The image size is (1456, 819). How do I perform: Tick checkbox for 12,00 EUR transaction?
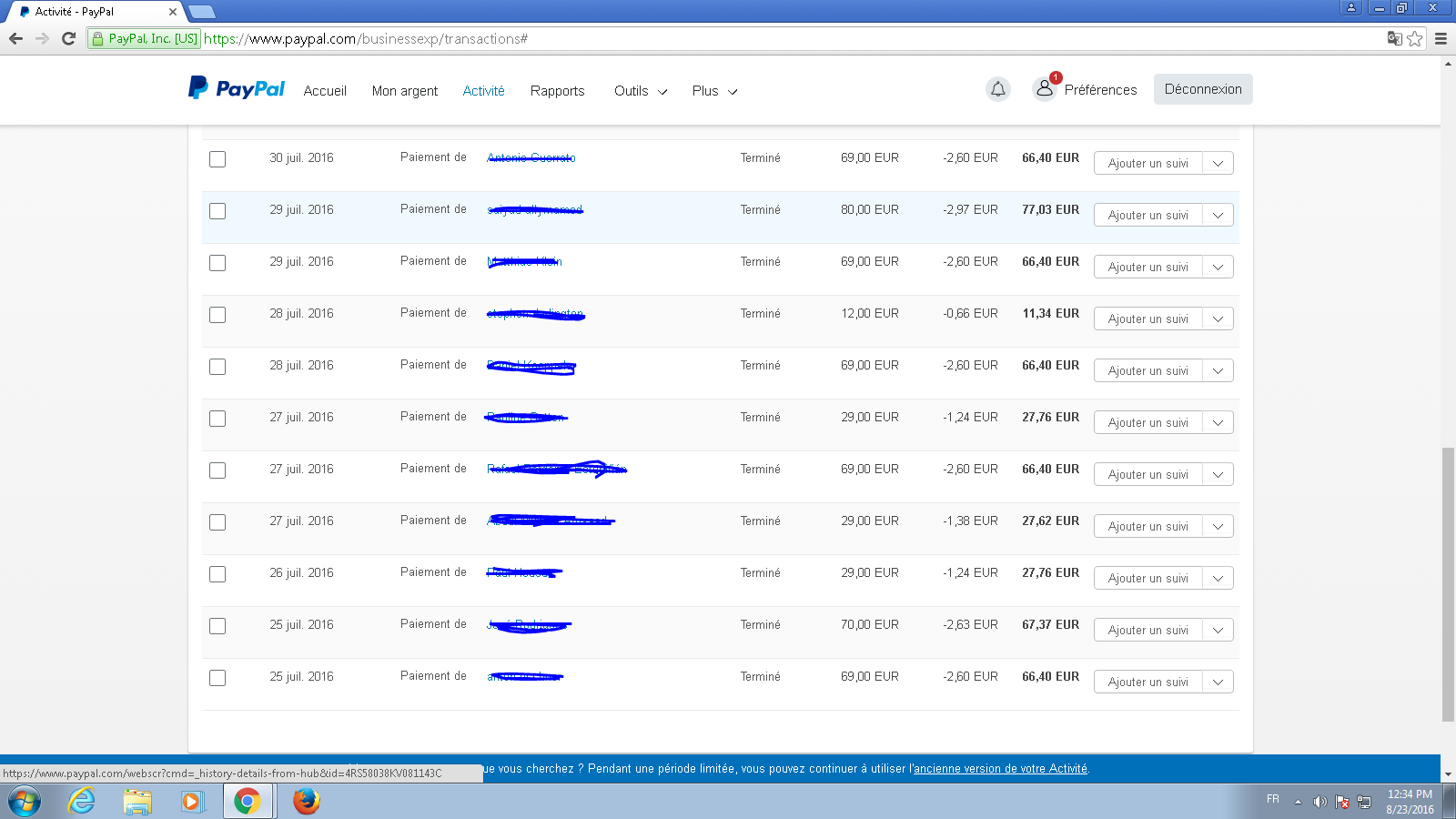(x=217, y=315)
